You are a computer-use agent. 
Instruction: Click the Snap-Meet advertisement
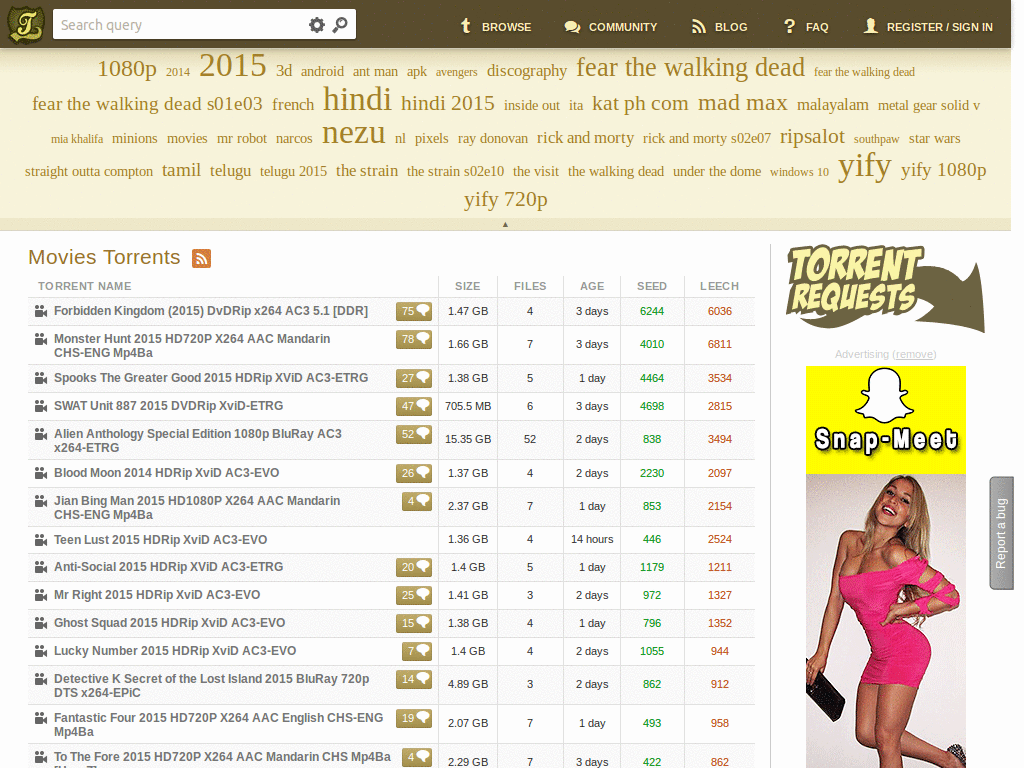pyautogui.click(x=886, y=566)
